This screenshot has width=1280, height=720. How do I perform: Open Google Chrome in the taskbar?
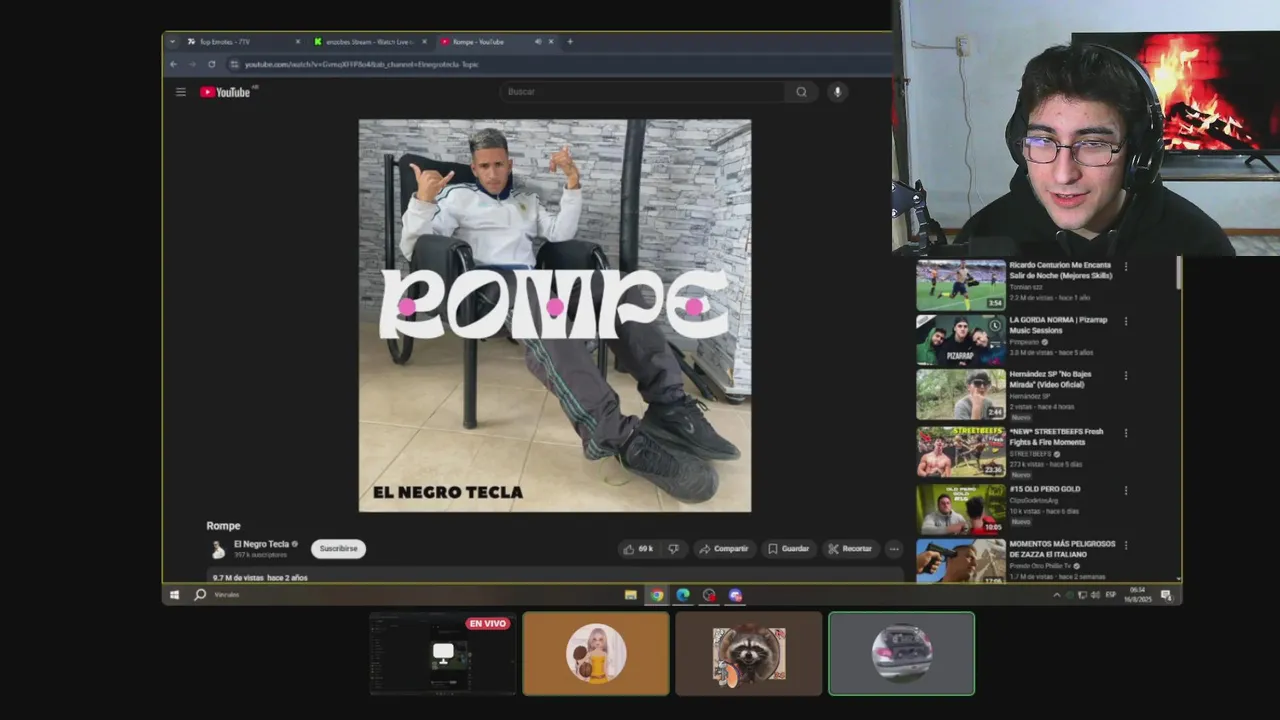point(656,595)
